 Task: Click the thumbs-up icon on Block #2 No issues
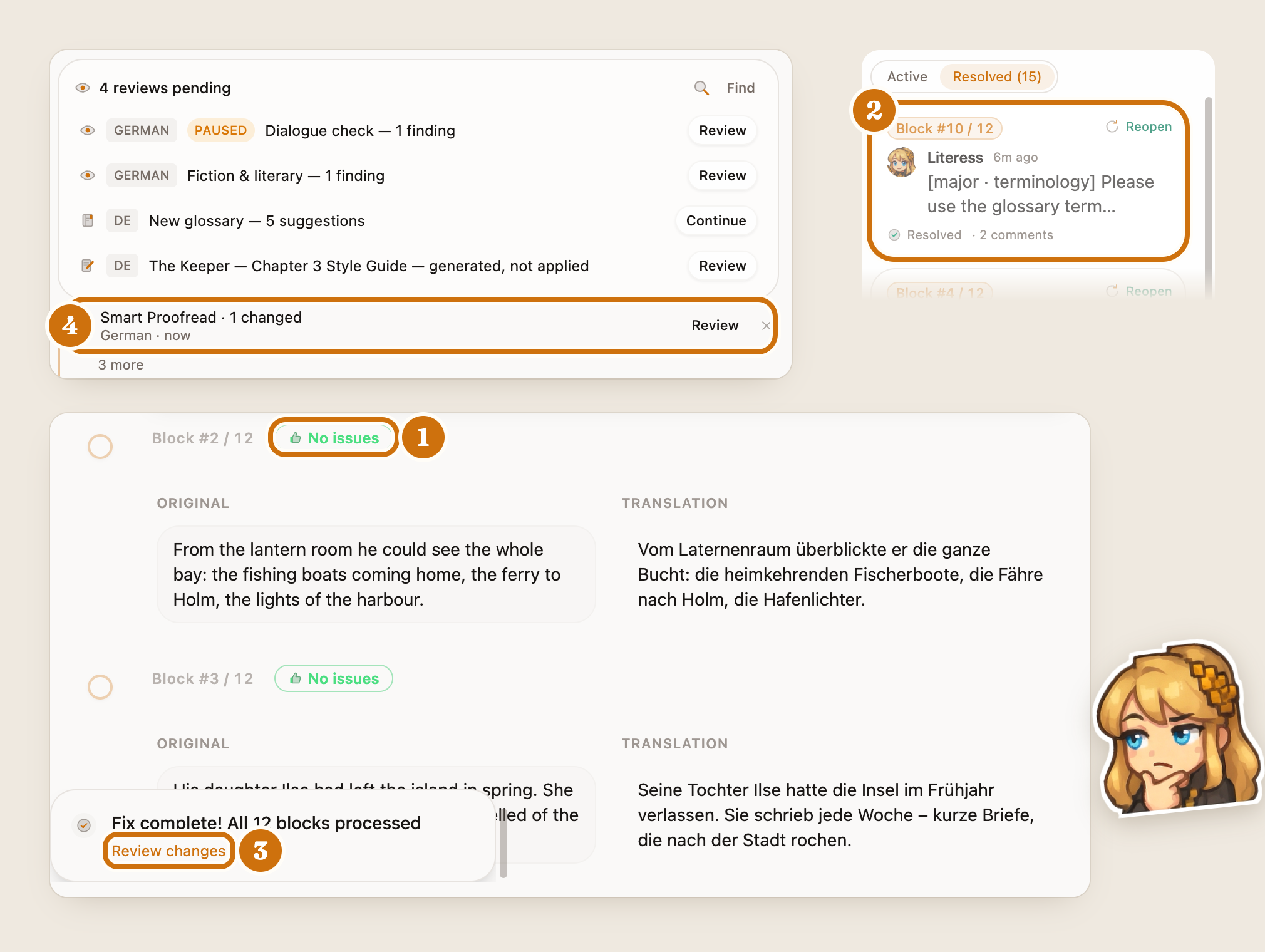296,438
